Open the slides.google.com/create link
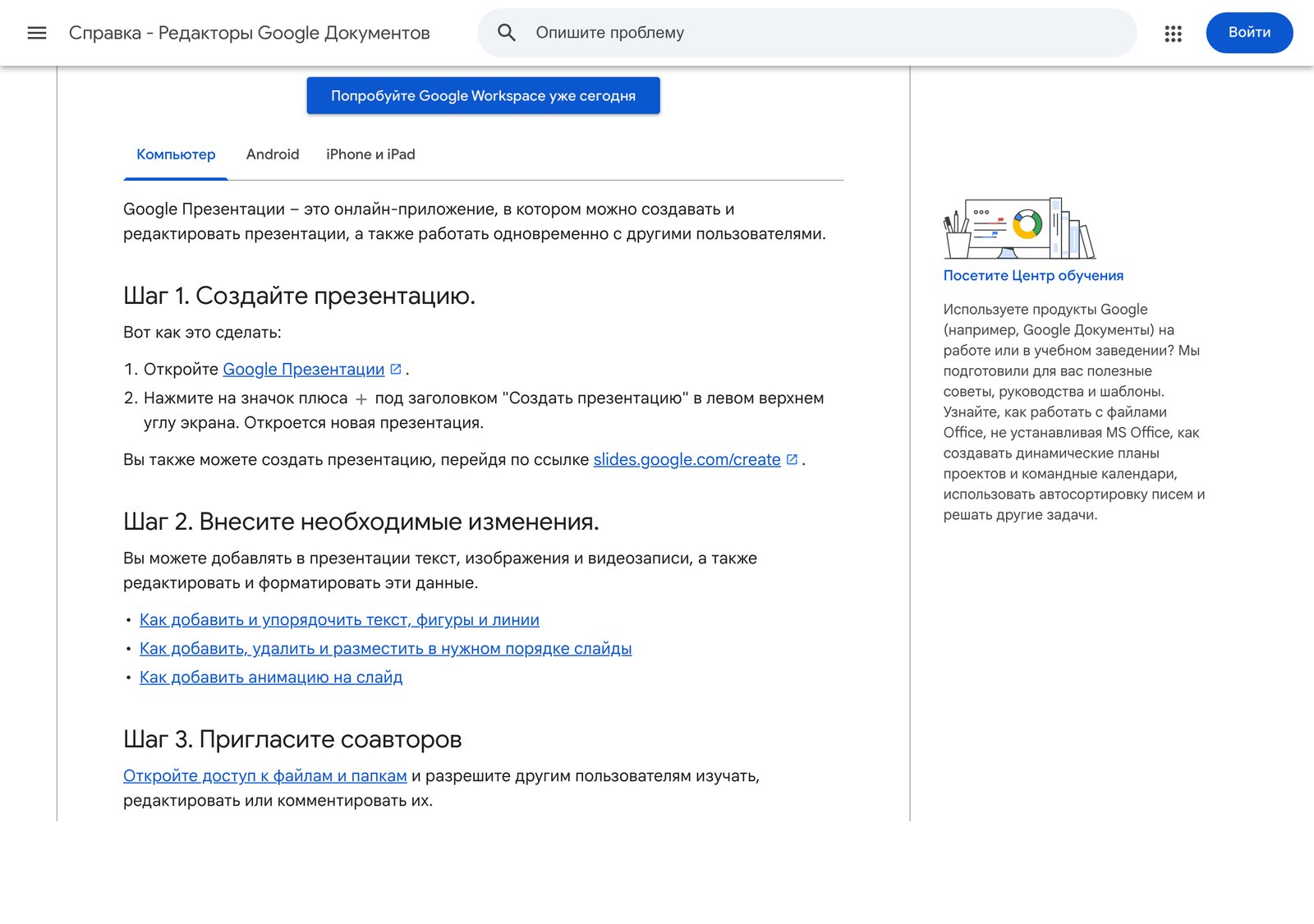Image resolution: width=1314 pixels, height=924 pixels. tap(687, 459)
